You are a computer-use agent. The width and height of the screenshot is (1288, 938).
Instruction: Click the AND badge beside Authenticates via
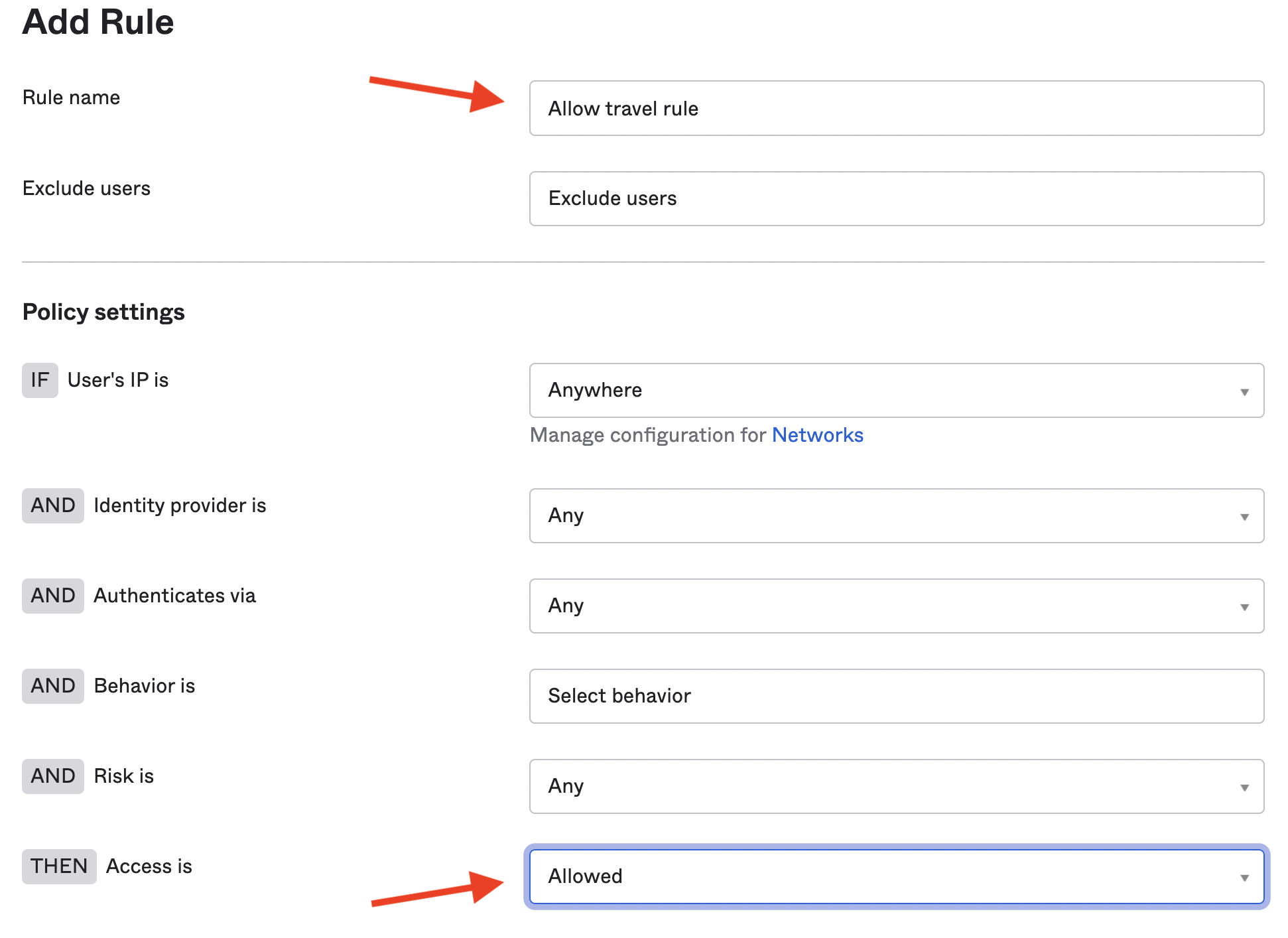click(x=53, y=596)
